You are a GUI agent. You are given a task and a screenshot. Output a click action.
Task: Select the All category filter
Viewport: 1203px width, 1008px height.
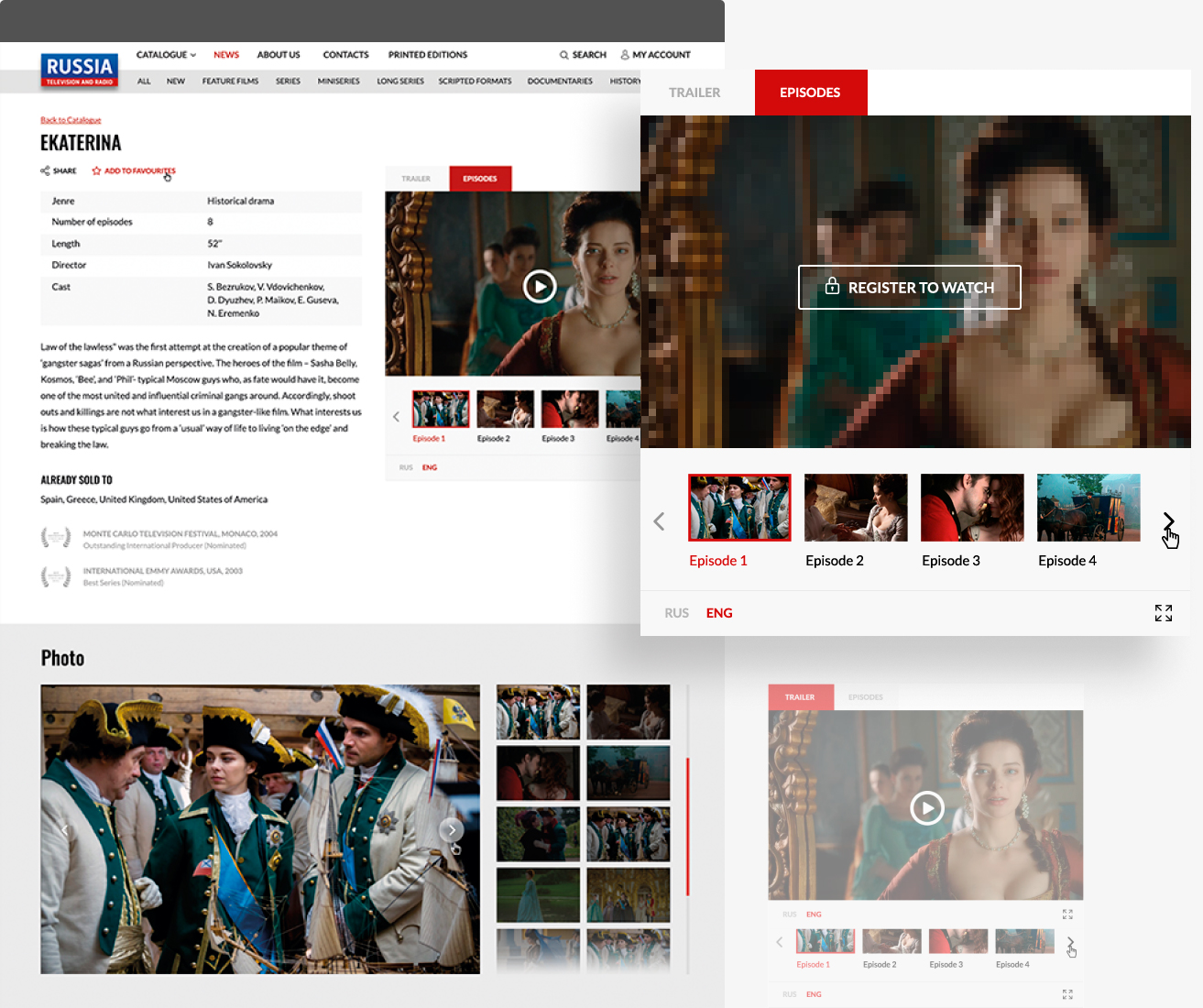pos(144,82)
